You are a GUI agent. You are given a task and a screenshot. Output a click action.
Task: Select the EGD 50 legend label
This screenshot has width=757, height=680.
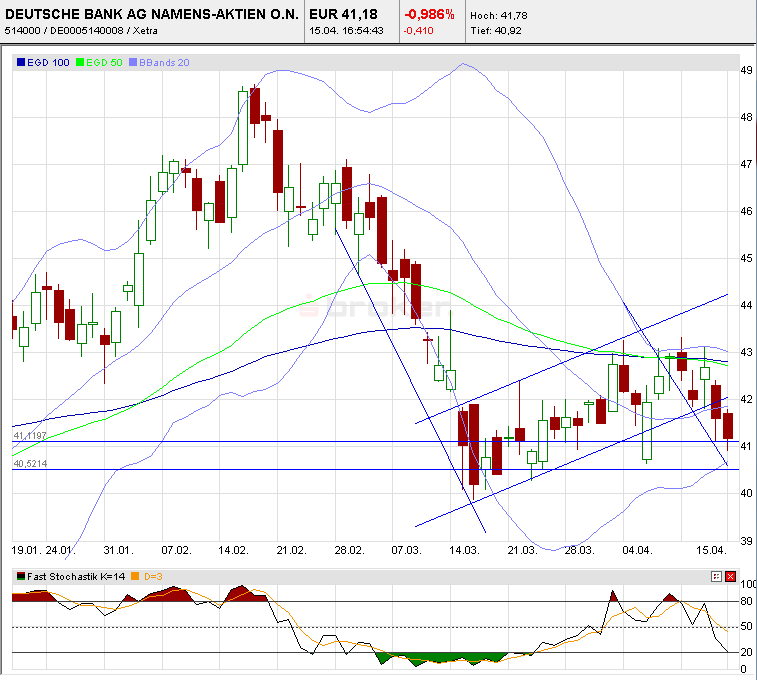(x=104, y=62)
